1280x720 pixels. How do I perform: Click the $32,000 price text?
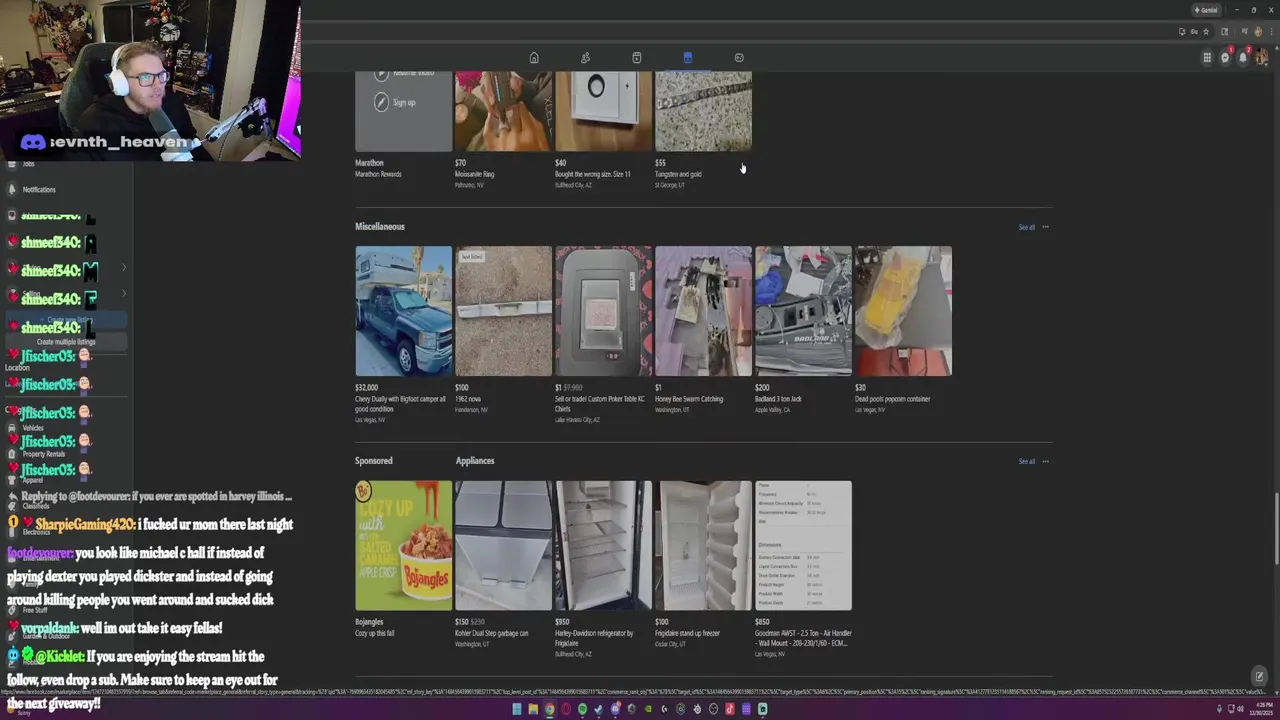(x=366, y=387)
